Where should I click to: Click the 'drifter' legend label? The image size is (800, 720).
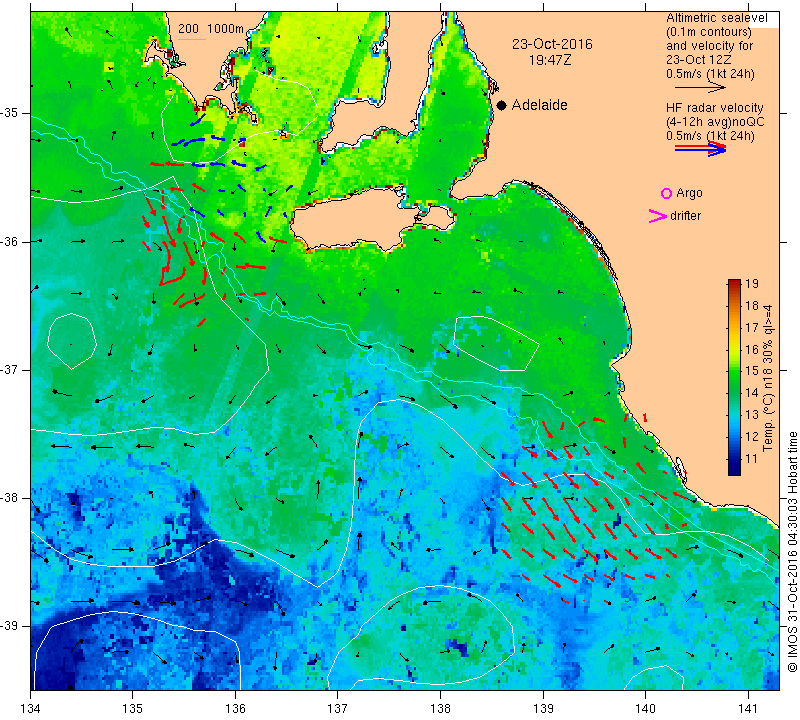tap(685, 216)
